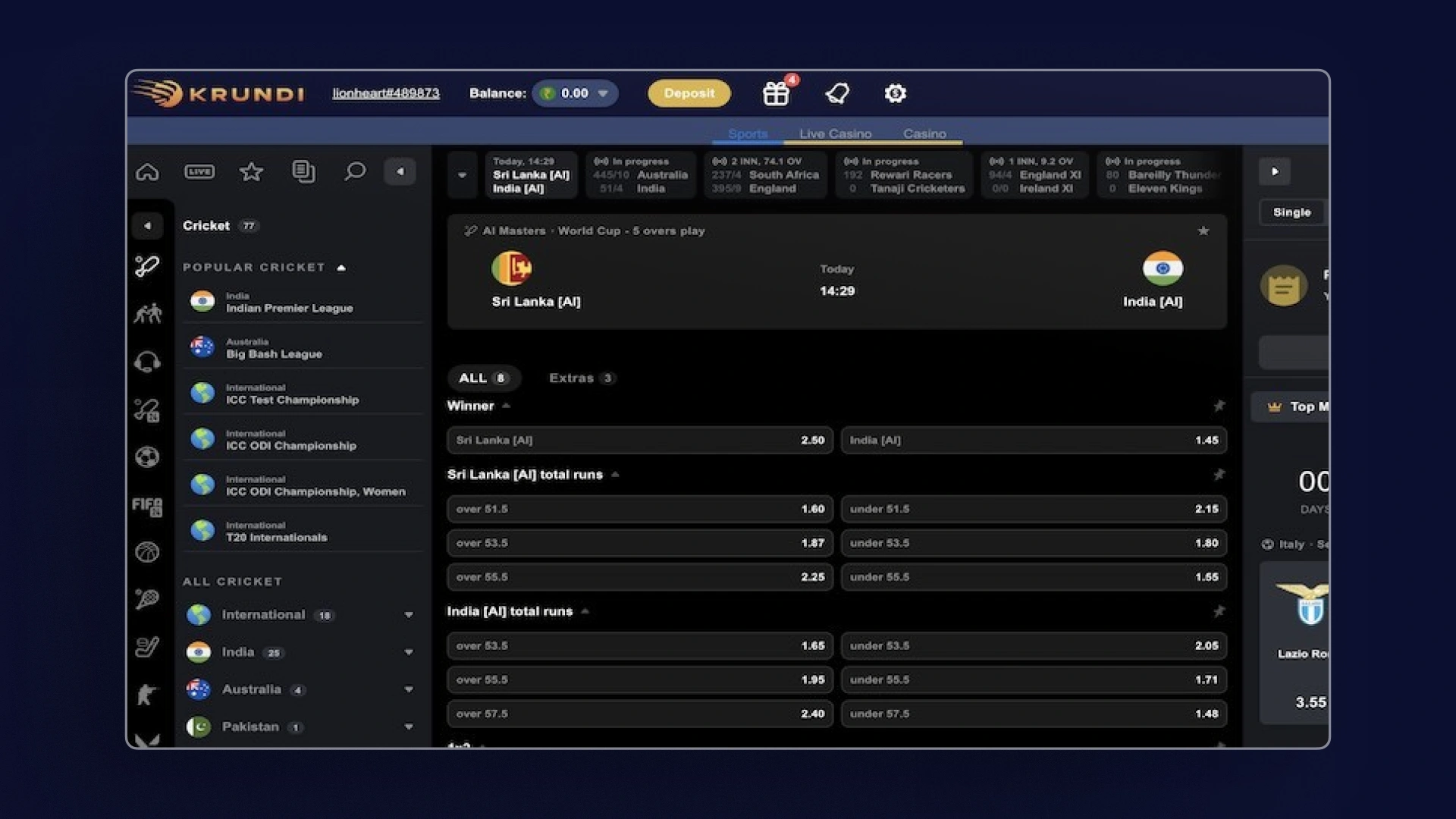
Task: Expand India cricket category
Action: click(x=409, y=652)
